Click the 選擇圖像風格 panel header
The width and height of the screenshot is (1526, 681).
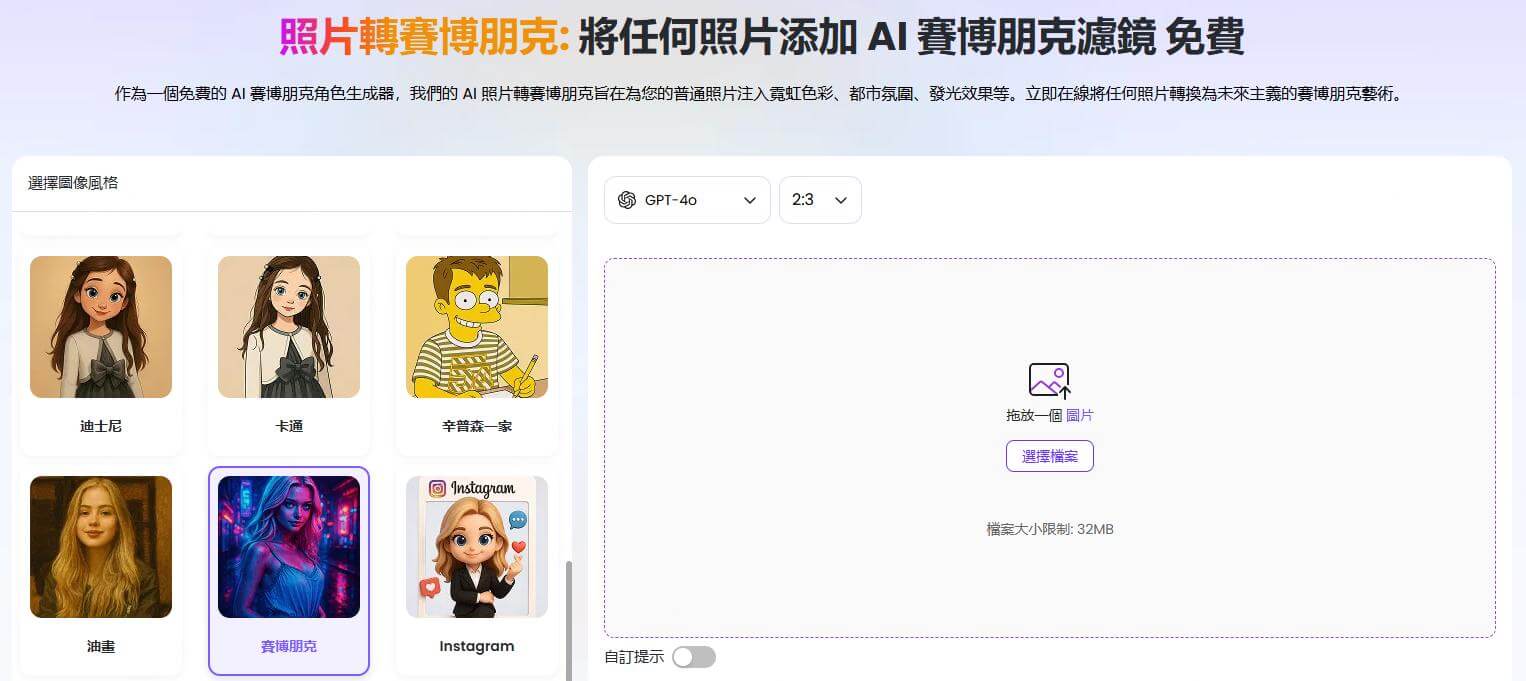click(73, 183)
